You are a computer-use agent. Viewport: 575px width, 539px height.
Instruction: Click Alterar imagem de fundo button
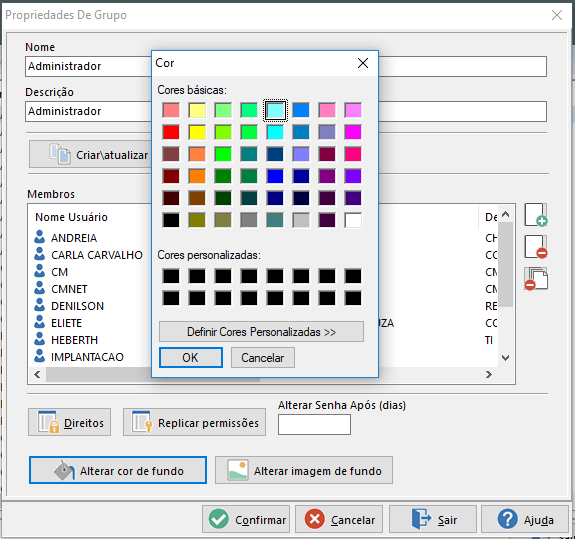(304, 470)
